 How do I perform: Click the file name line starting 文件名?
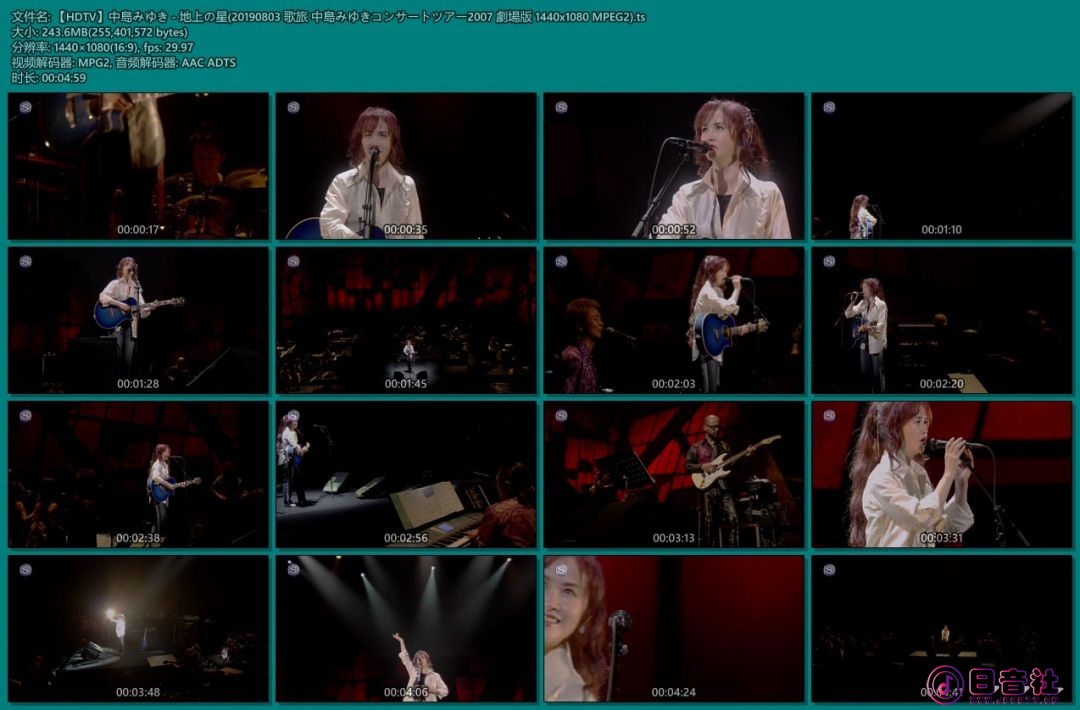(329, 17)
